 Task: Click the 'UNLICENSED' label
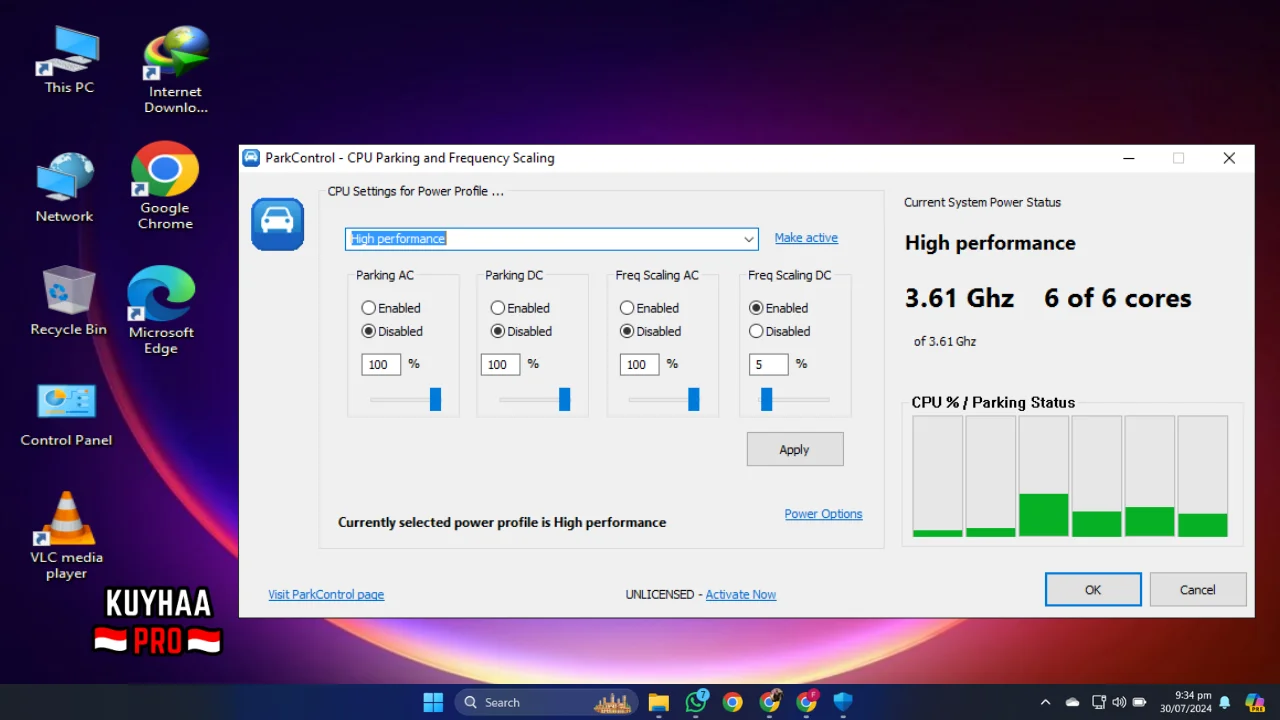(x=660, y=594)
